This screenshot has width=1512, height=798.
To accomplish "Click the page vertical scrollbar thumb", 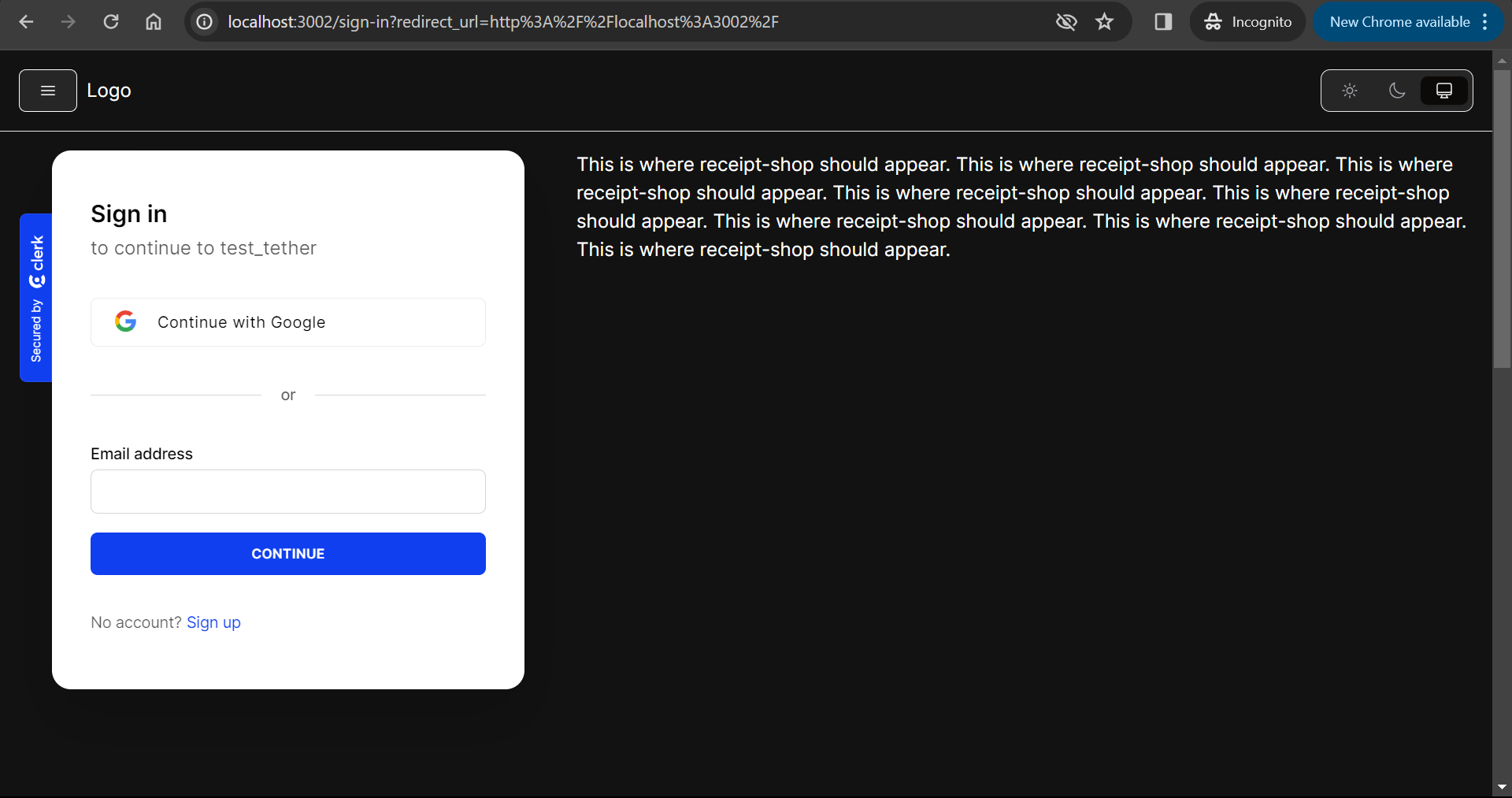I will pos(1502,219).
